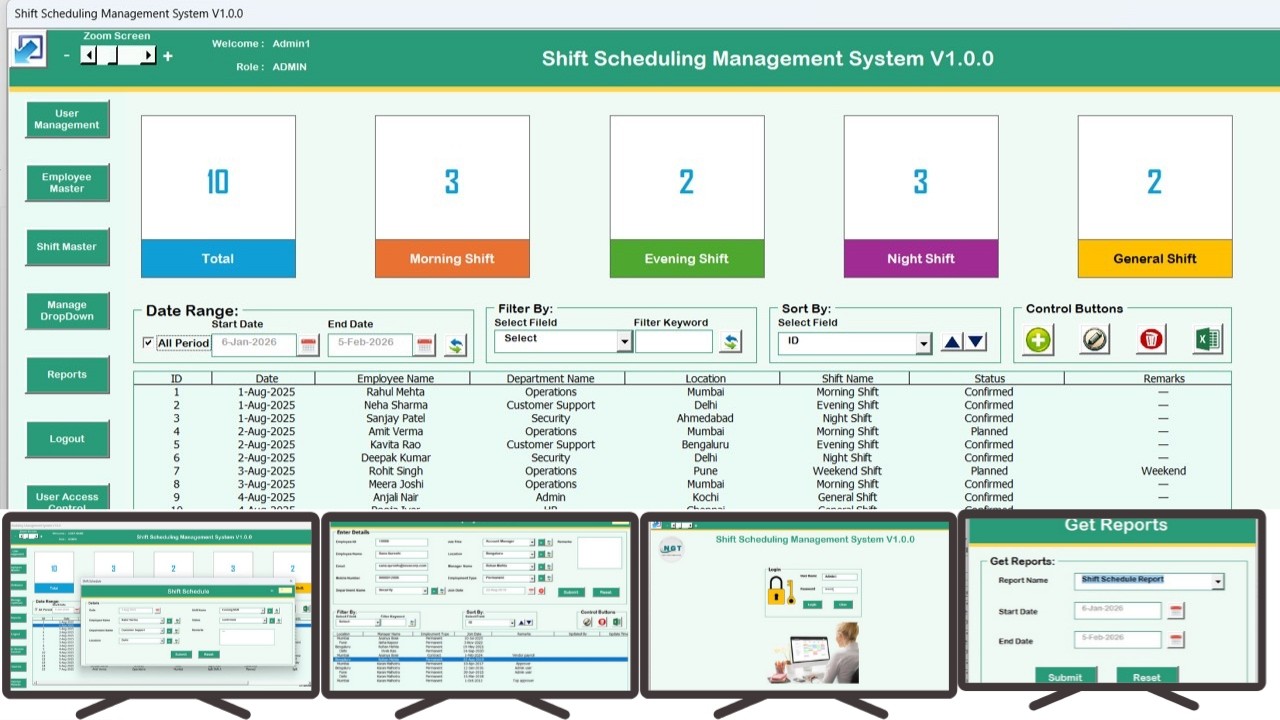Expand the Sort By field dropdown
This screenshot has width=1280, height=720.
click(x=924, y=344)
